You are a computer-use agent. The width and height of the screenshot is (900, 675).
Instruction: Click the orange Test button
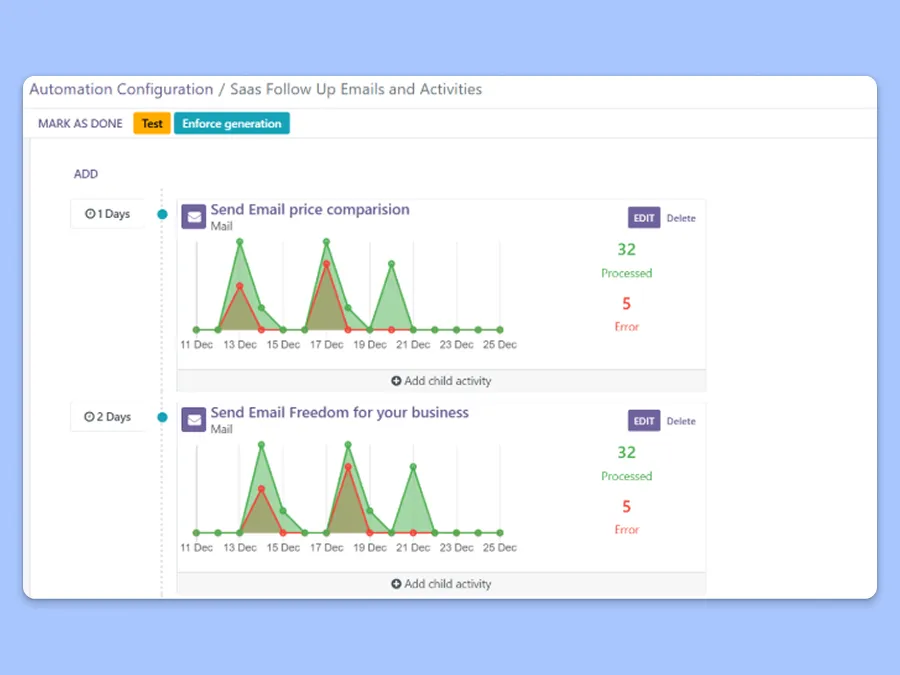(x=152, y=124)
